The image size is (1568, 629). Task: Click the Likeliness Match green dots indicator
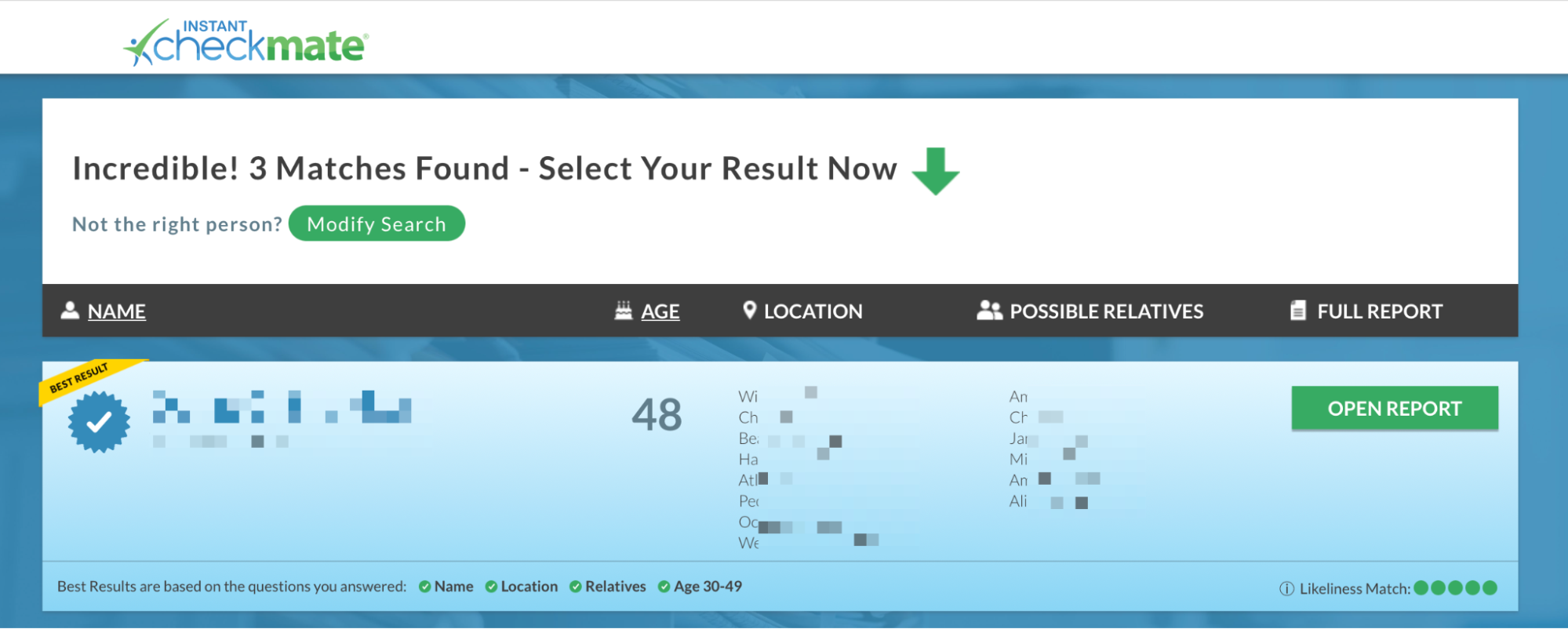(1455, 588)
